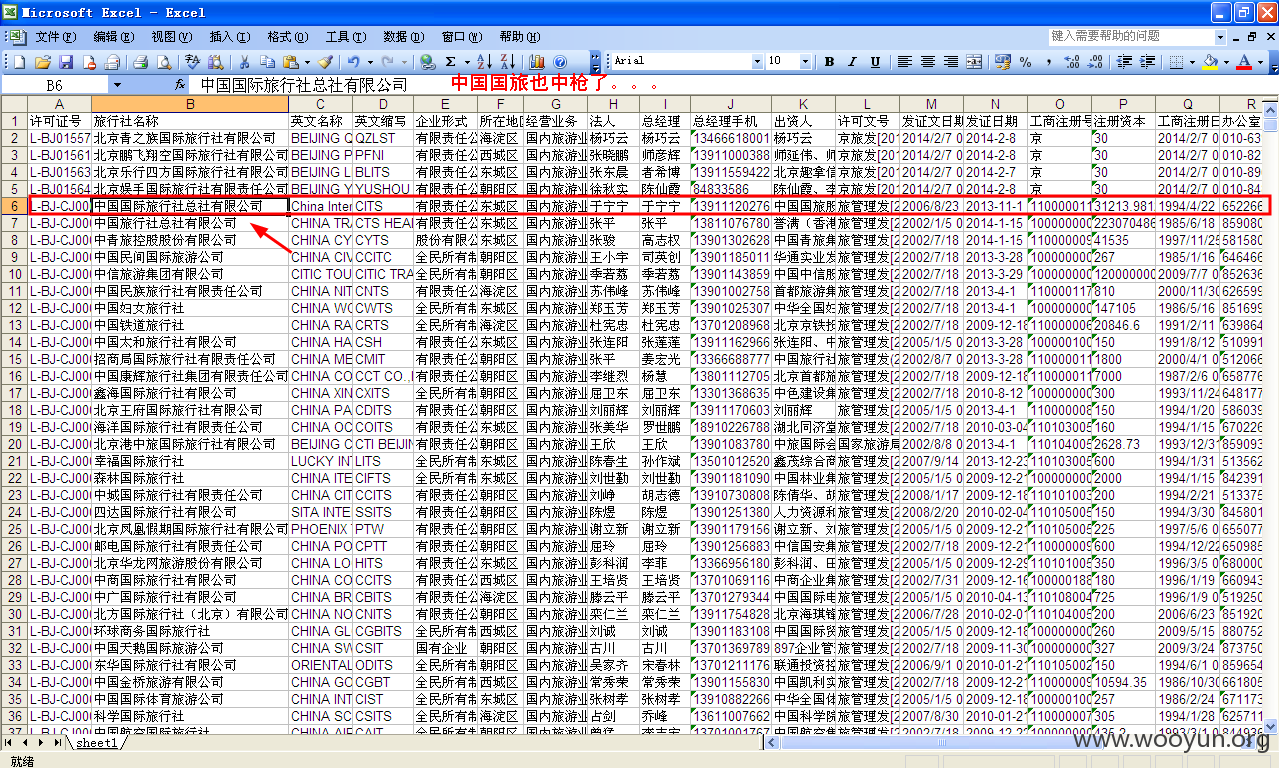The width and height of the screenshot is (1279, 768).
Task: Center the cell text
Action: coord(928,61)
